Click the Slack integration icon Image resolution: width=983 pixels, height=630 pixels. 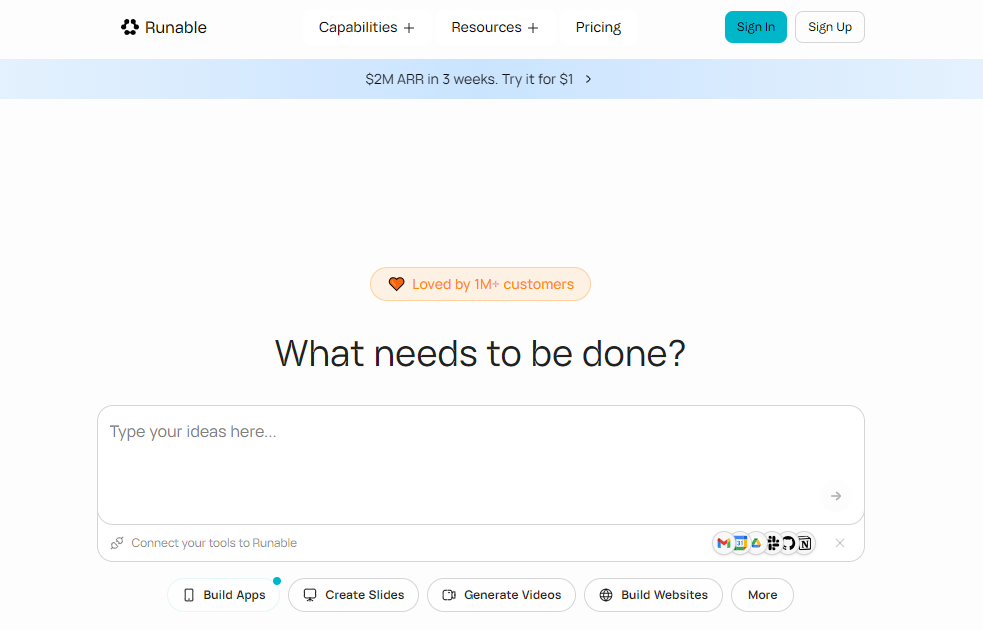(773, 543)
